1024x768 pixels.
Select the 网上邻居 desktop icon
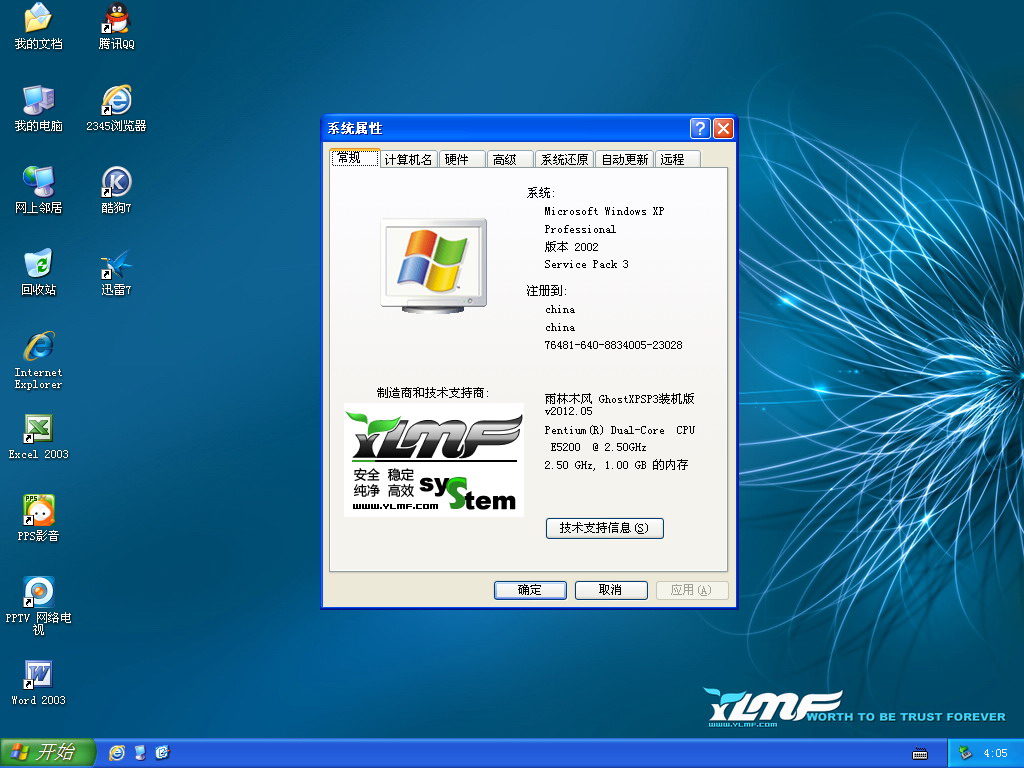point(38,183)
